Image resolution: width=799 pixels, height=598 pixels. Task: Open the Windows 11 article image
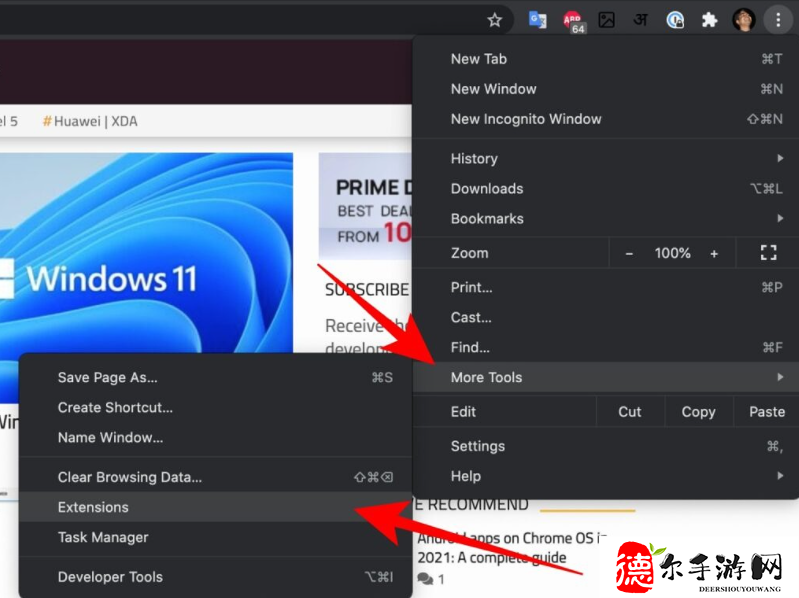pyautogui.click(x=146, y=252)
